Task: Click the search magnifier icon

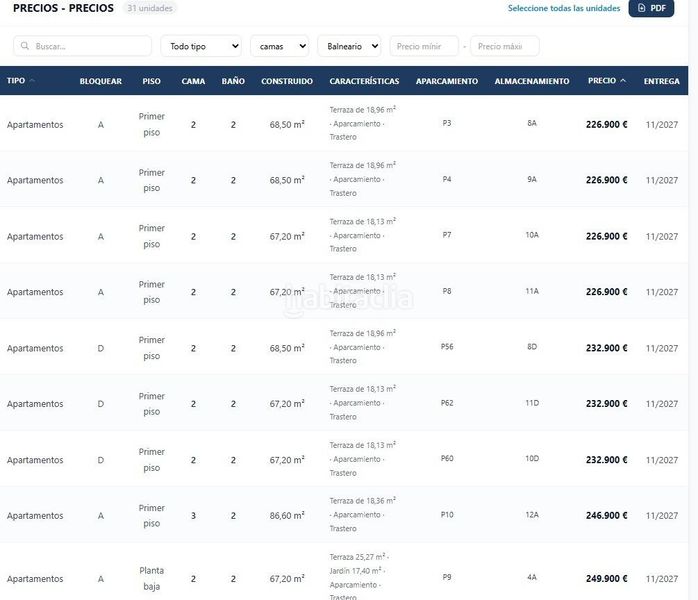Action: (25, 46)
